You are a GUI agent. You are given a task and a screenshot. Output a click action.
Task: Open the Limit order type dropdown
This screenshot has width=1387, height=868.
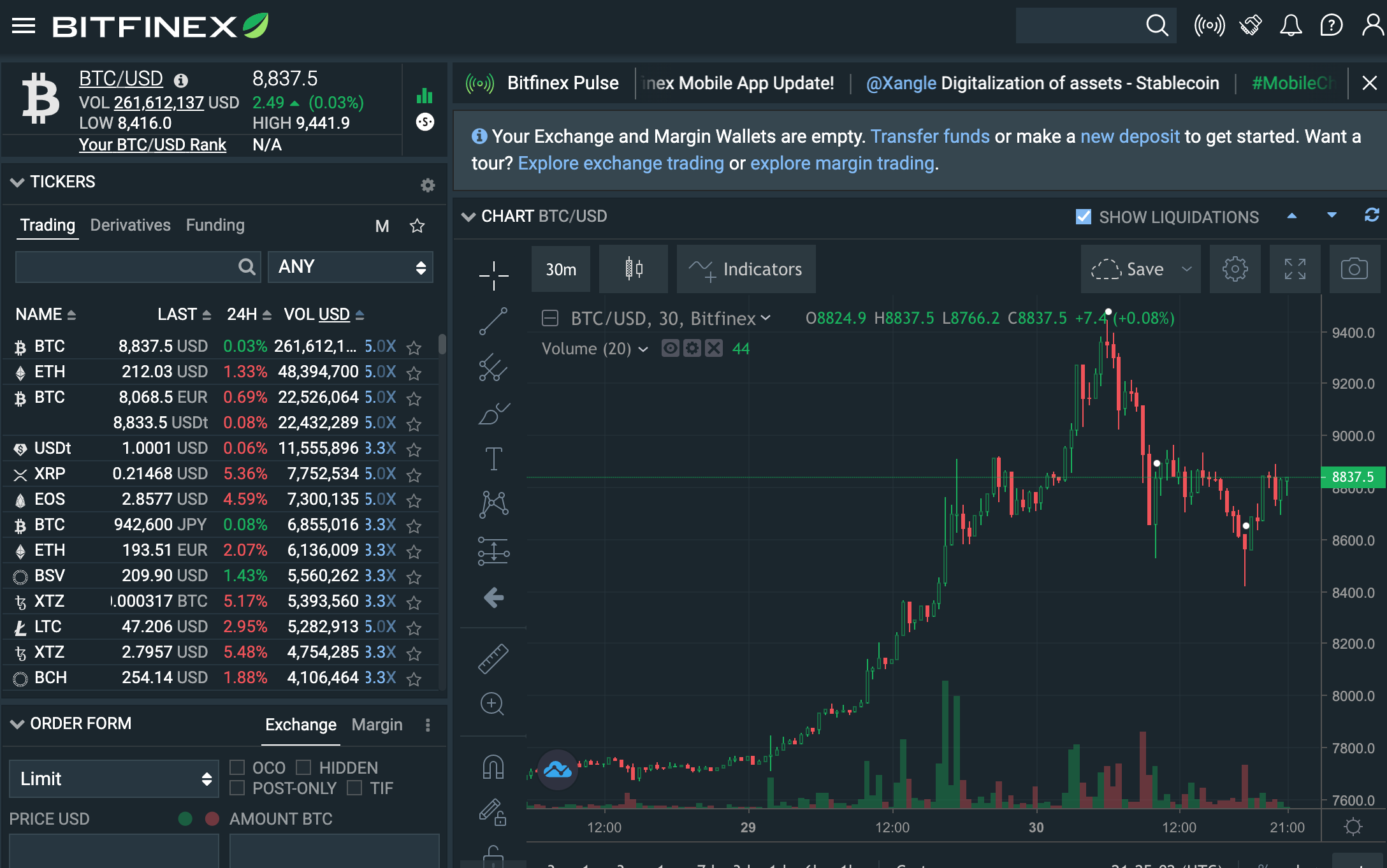(113, 778)
